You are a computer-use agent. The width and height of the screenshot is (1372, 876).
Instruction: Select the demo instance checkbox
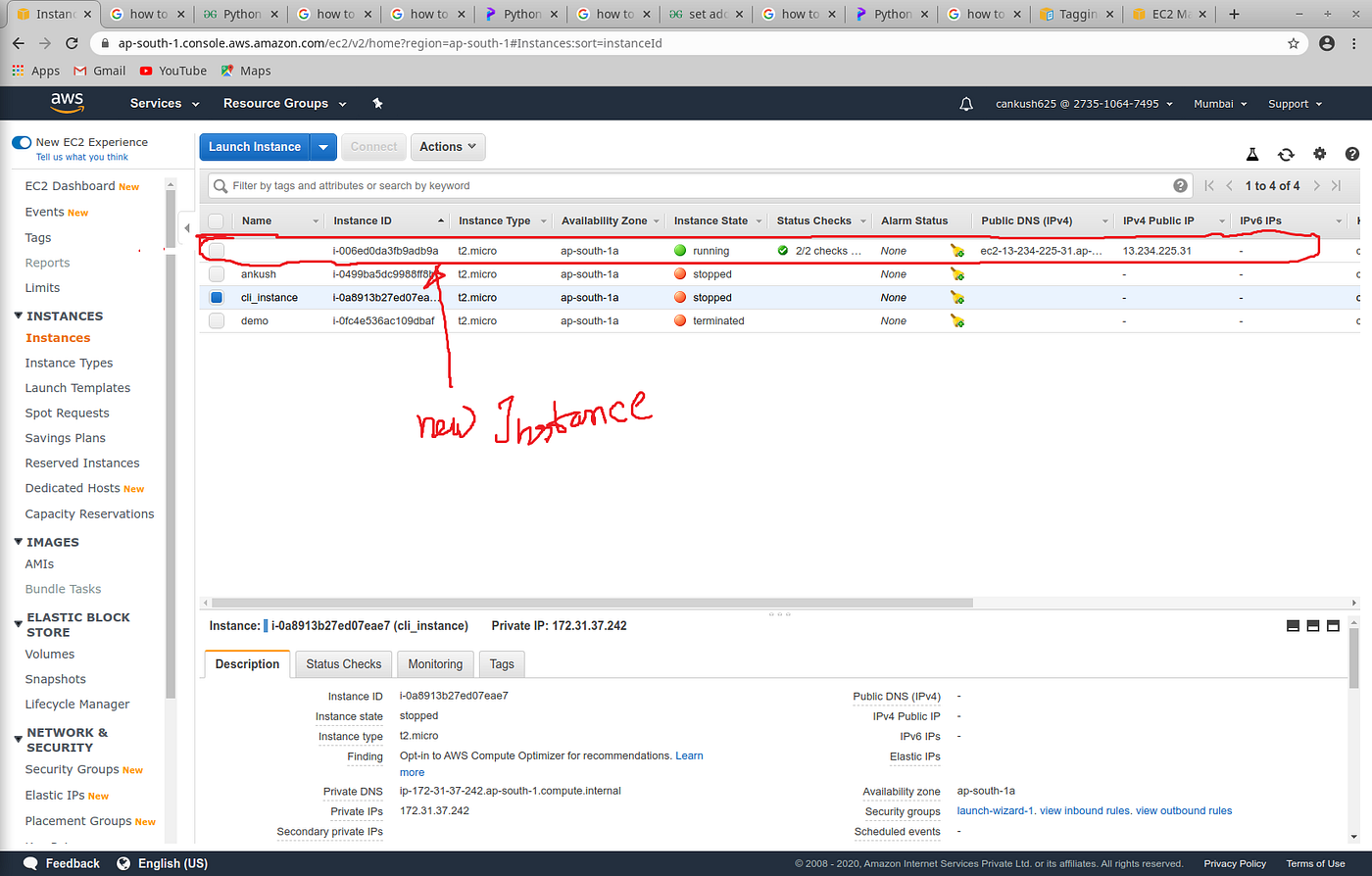217,320
